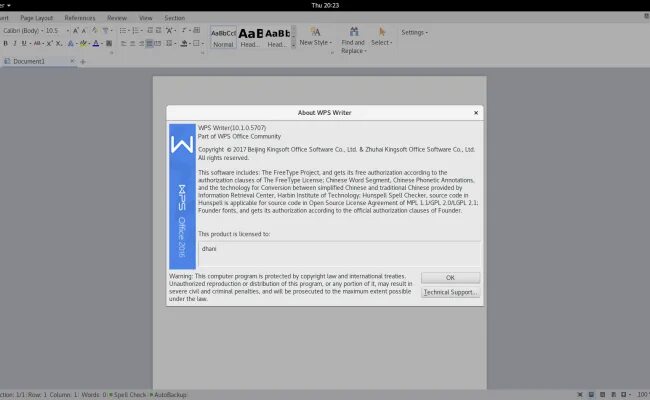Viewport: 650px width, 400px height.
Task: Click the Words: 0 count in status bar
Action: coord(94,395)
